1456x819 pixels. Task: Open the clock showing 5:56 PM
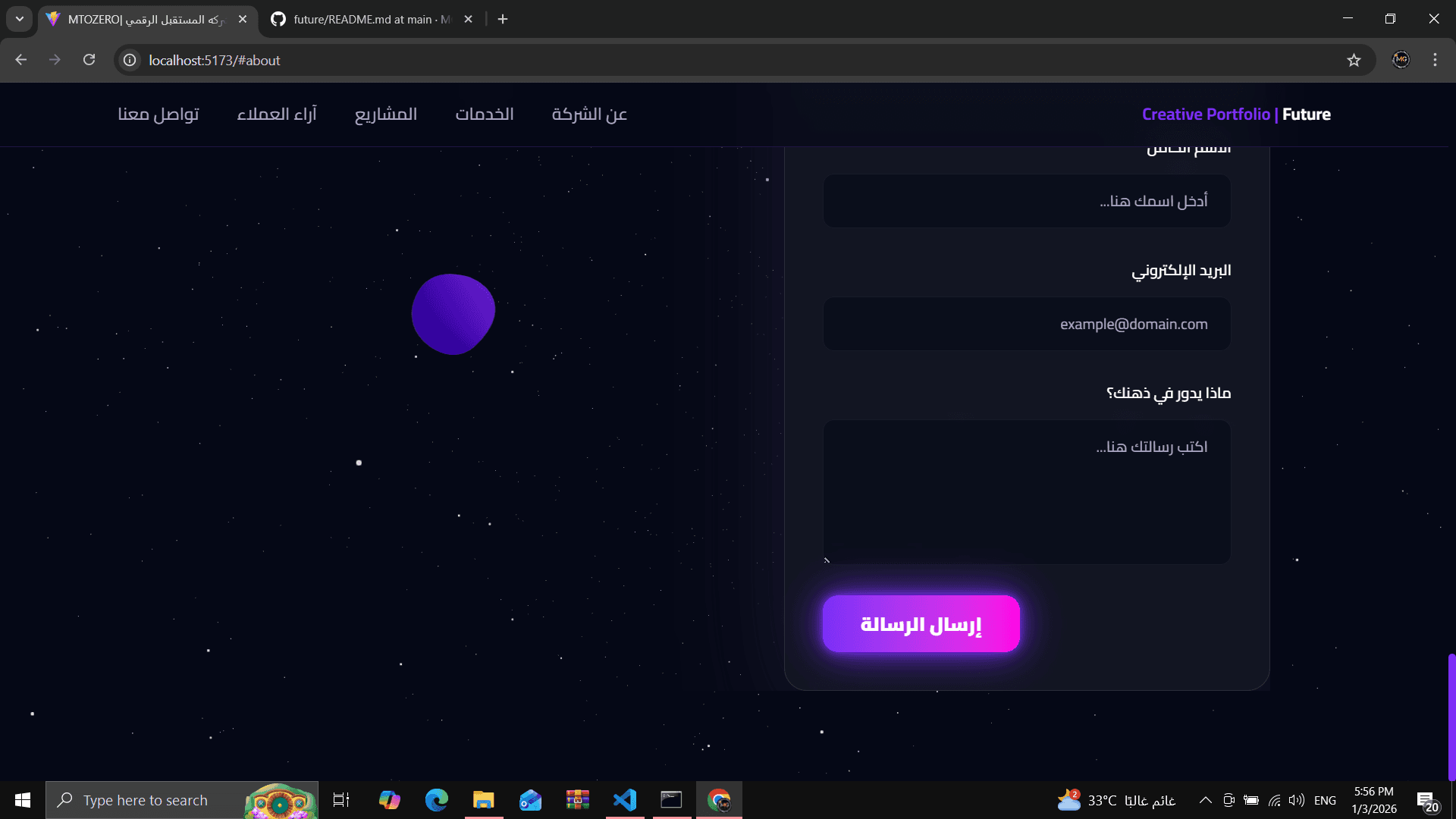coord(1374,800)
